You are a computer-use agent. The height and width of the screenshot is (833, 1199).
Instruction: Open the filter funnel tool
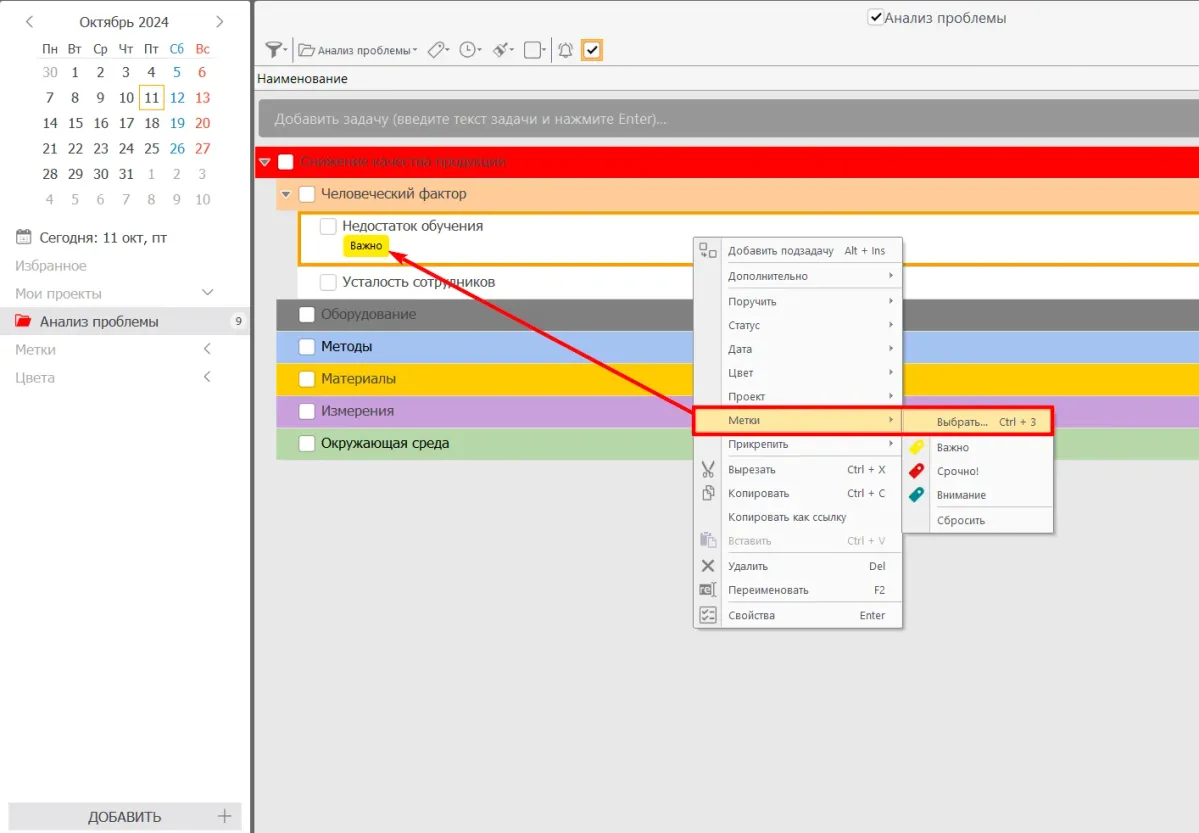coord(273,50)
